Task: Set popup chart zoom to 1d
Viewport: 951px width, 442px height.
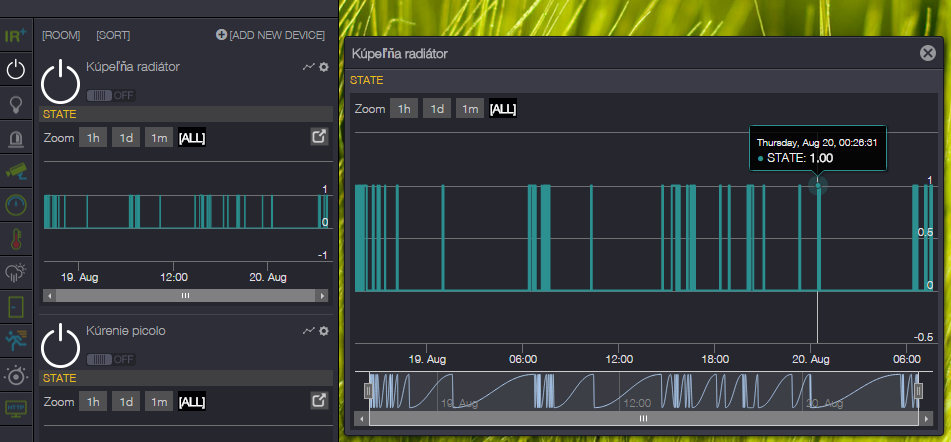Action: pos(436,109)
